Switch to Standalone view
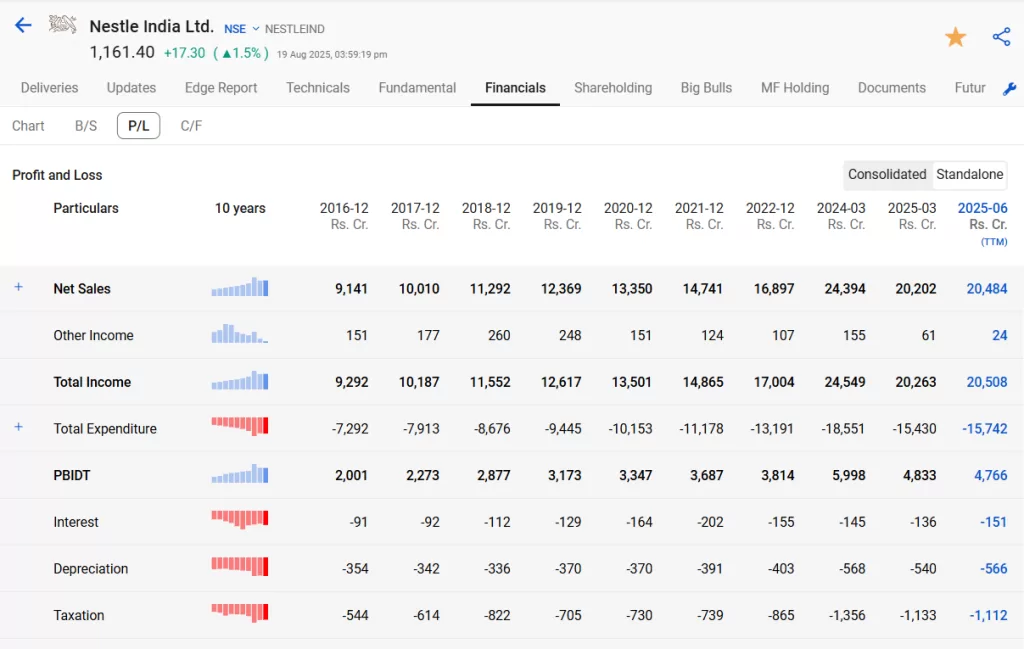Image resolution: width=1024 pixels, height=649 pixels. tap(969, 174)
